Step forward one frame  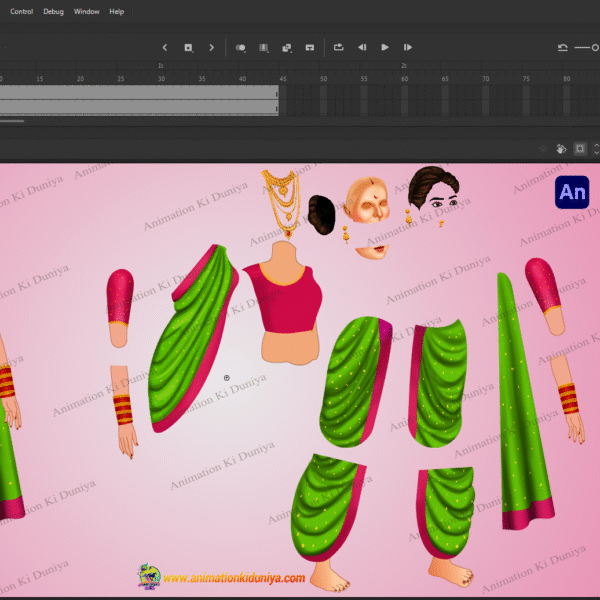tap(408, 47)
